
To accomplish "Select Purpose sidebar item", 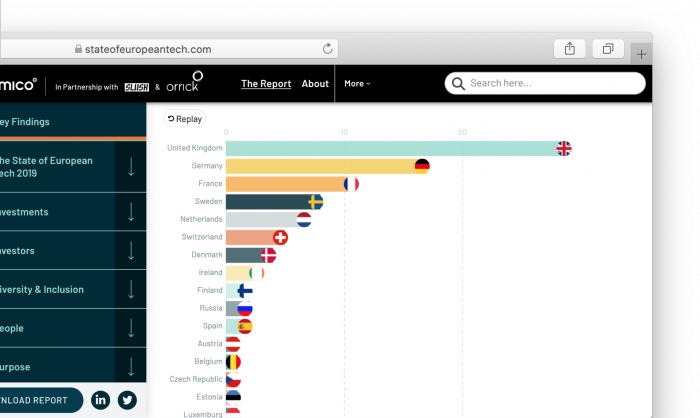I will [57, 367].
